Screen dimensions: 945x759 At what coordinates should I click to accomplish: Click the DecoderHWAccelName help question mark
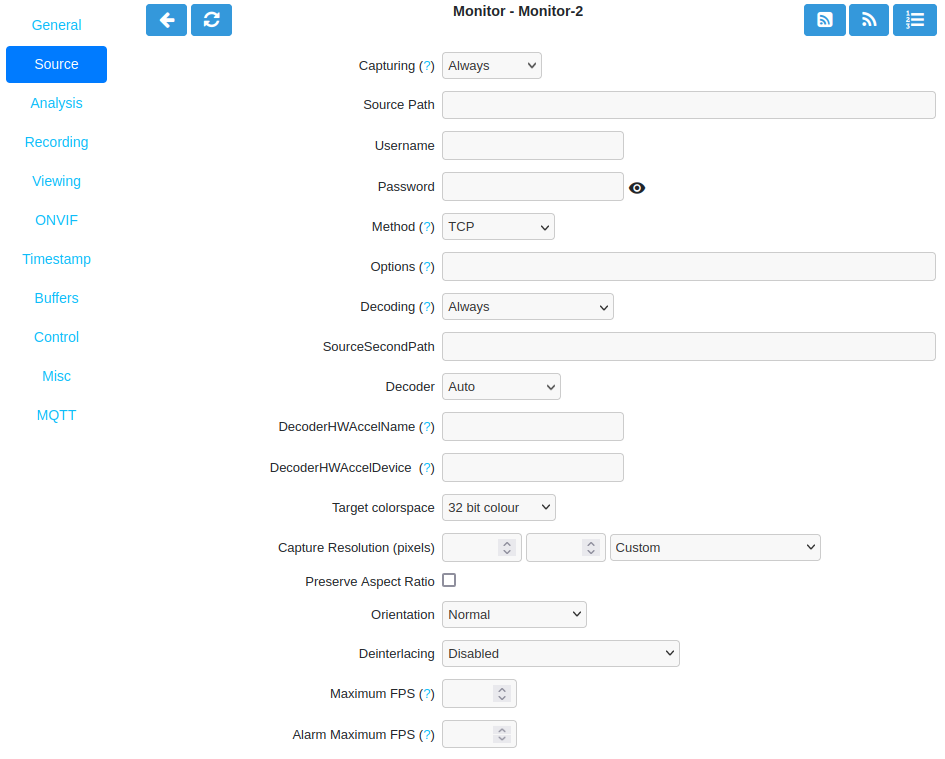point(427,427)
